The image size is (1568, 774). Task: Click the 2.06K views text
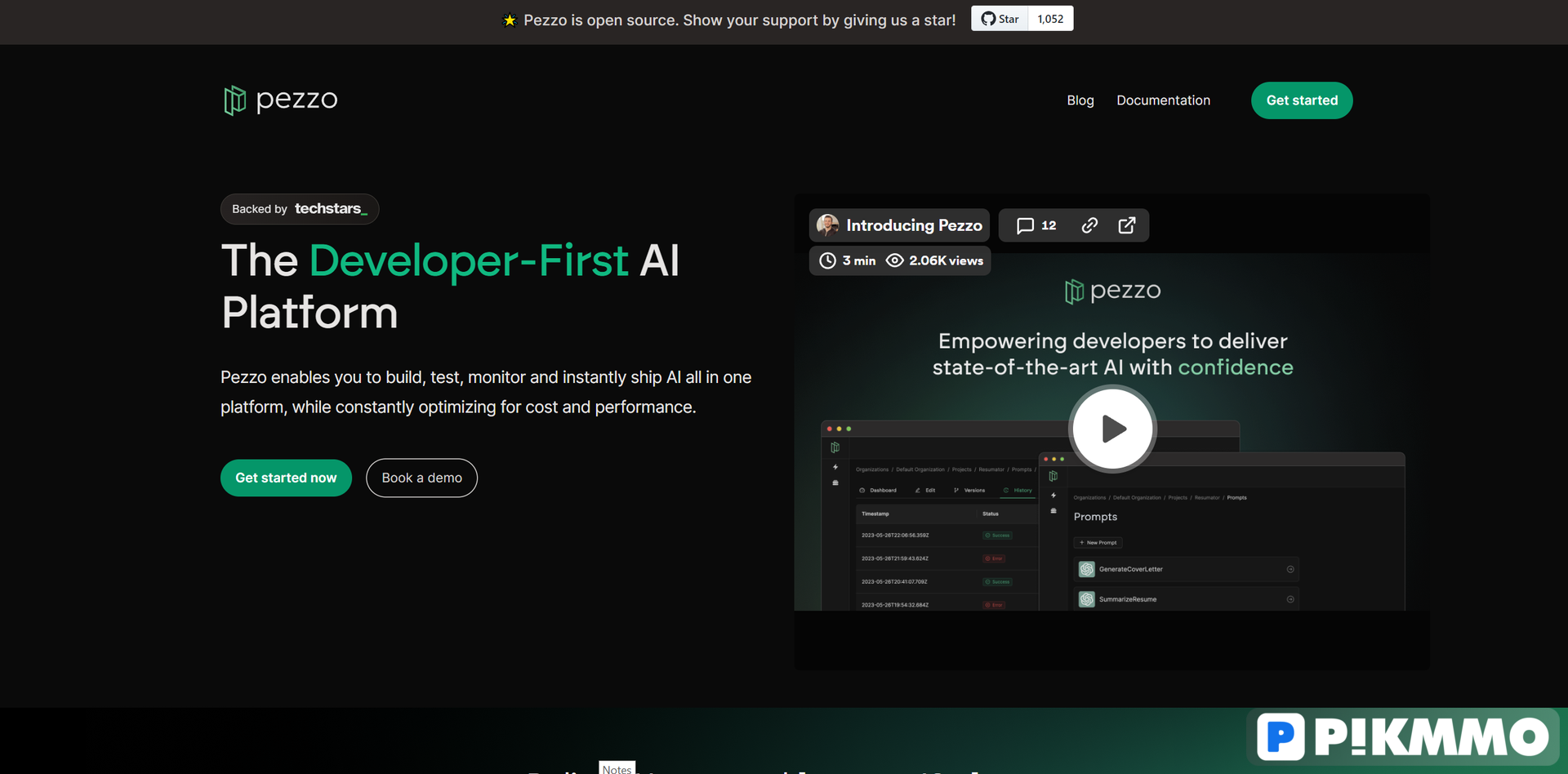point(946,260)
